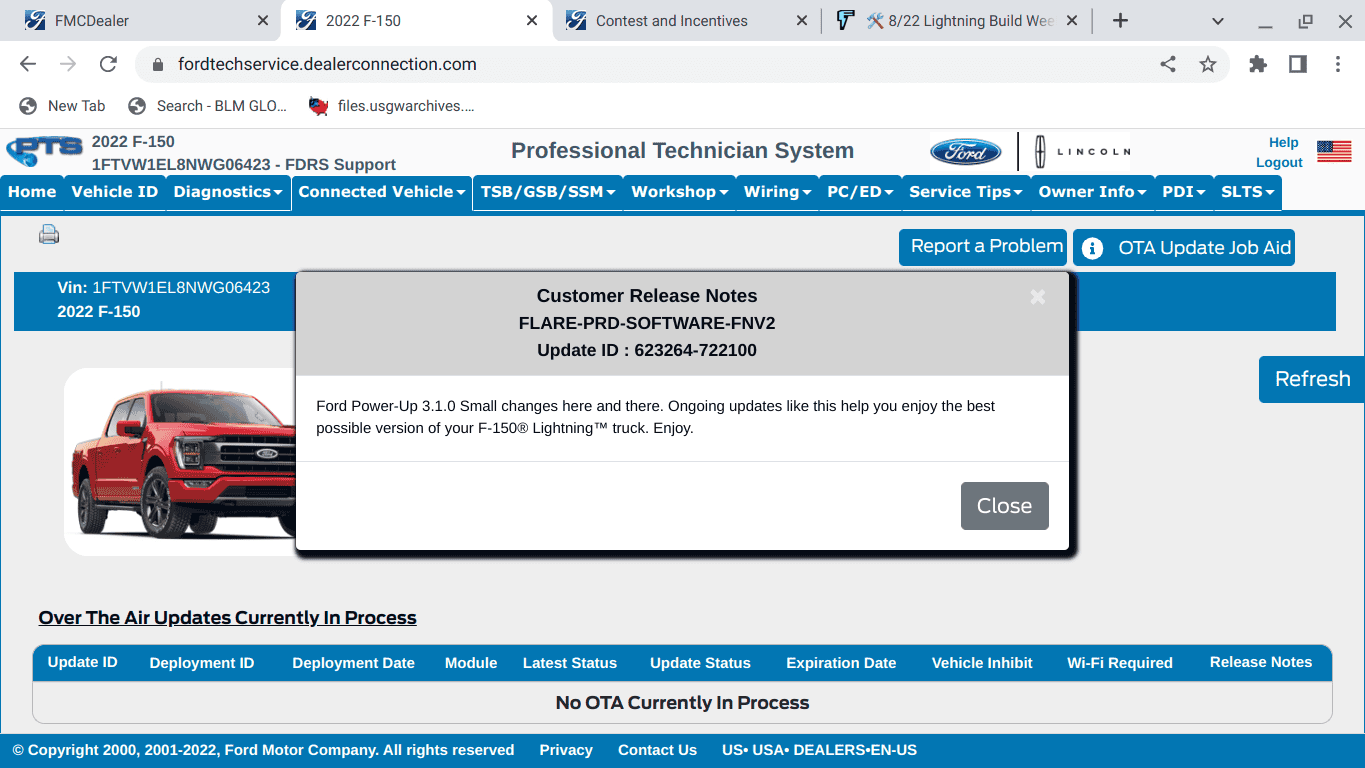Close release notes with X icon
This screenshot has width=1365, height=768.
point(1037,296)
